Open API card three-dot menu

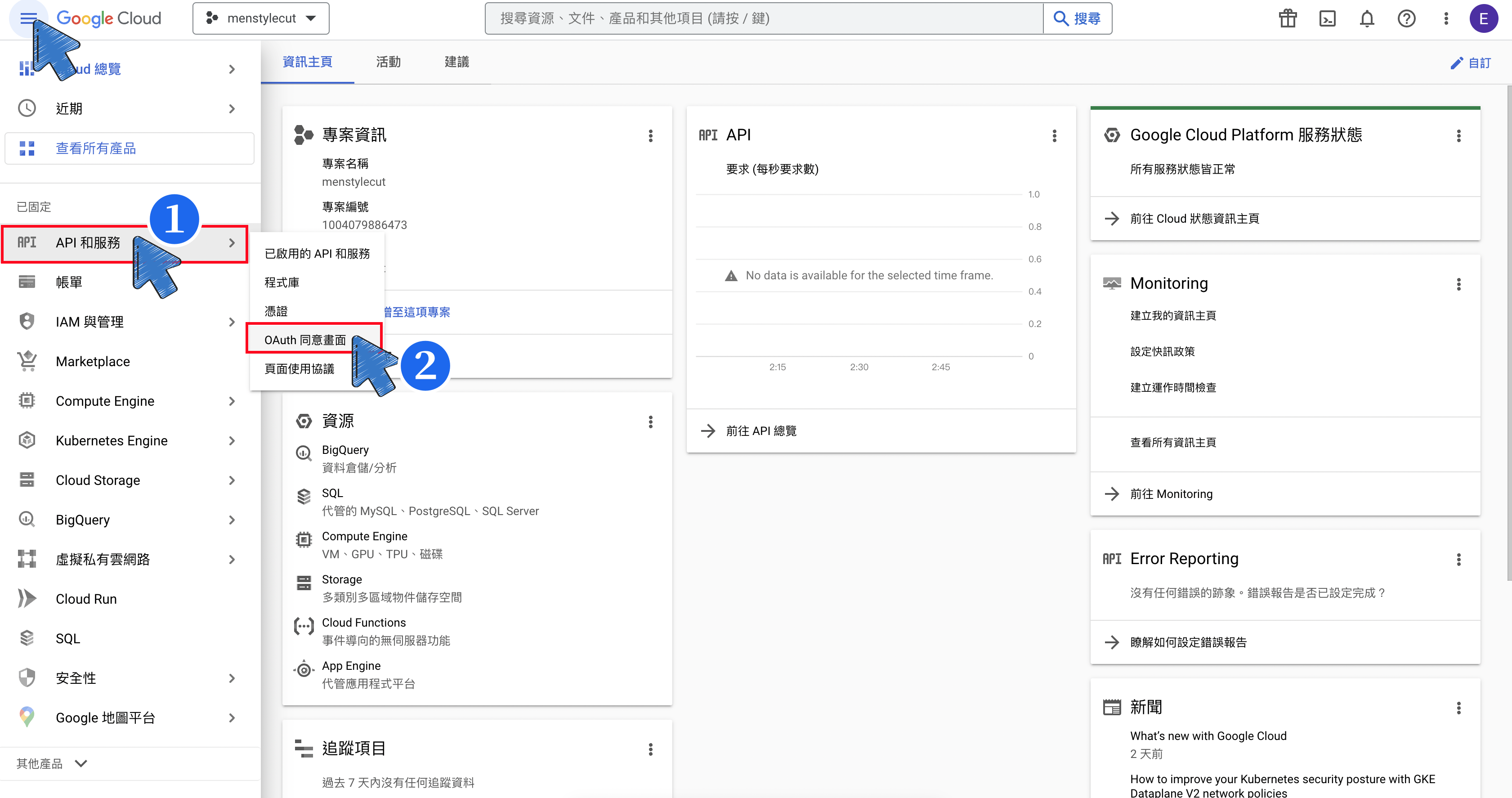tap(1054, 136)
